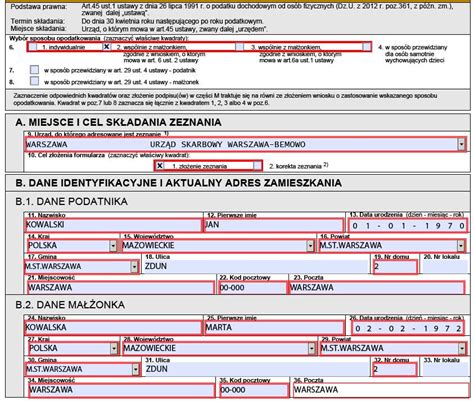Open field 16 Powiat dropdown for podatnik

coord(461,246)
